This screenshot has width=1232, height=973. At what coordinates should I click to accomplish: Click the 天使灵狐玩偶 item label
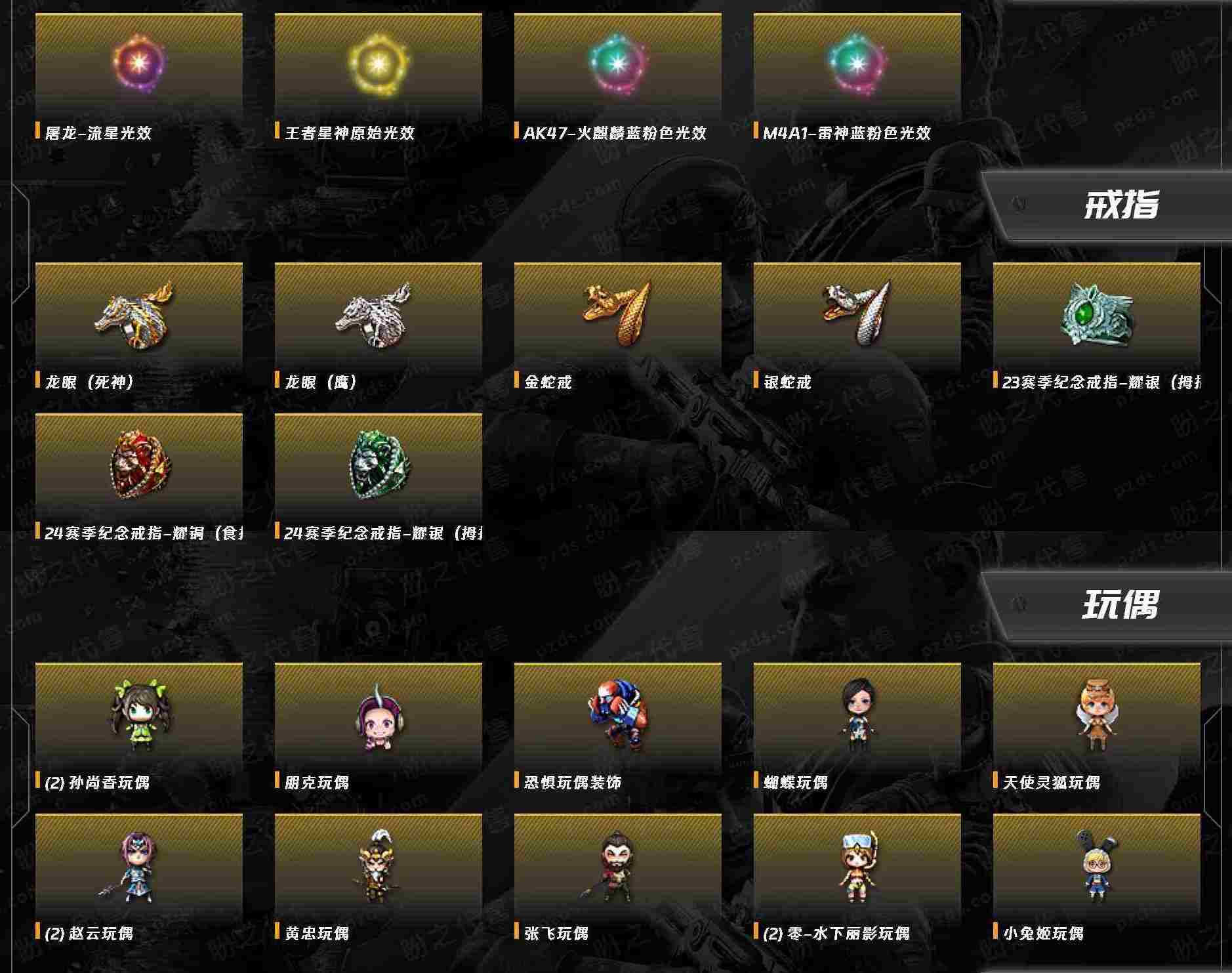point(1051,782)
